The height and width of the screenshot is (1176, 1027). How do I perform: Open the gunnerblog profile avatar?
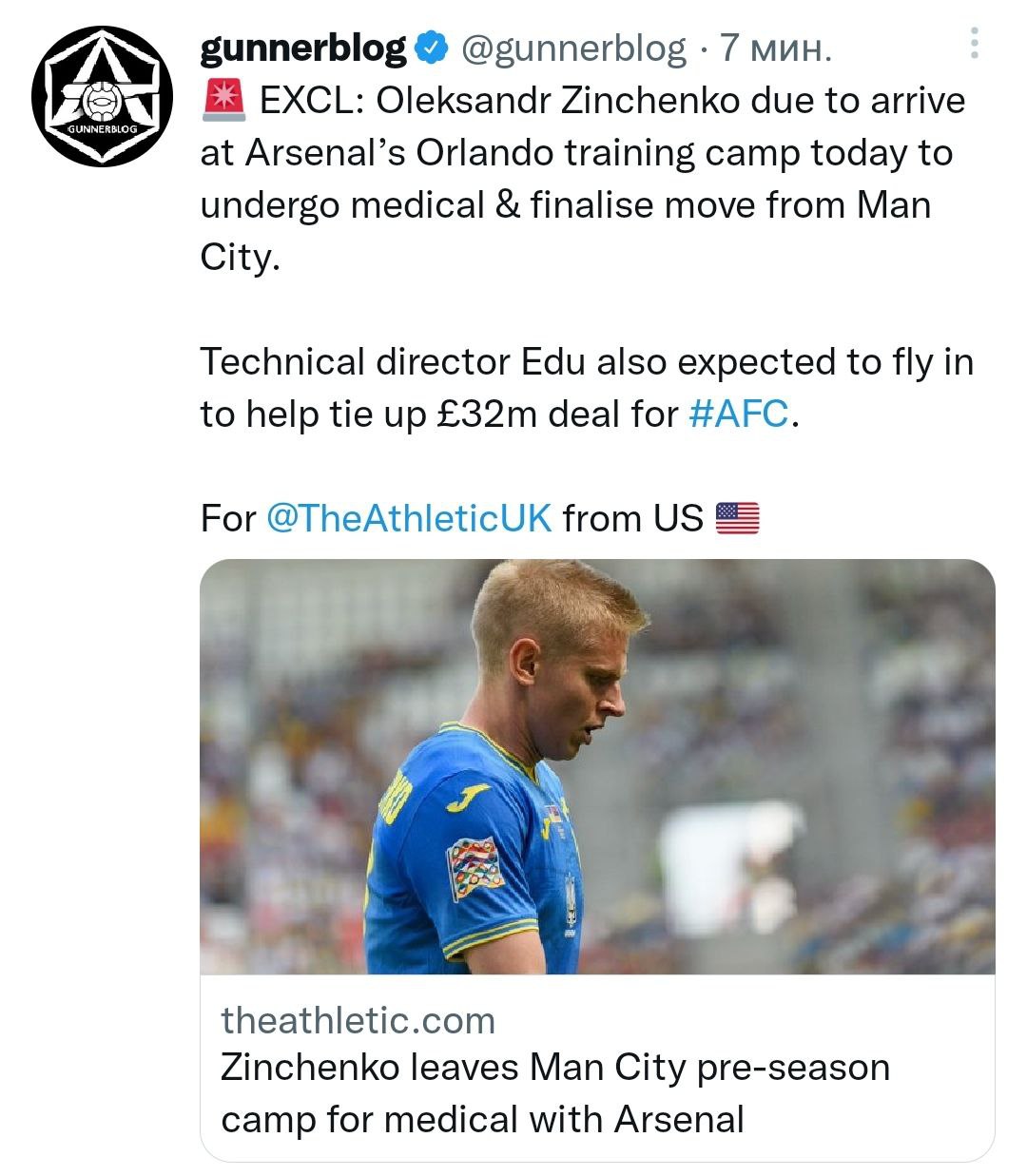click(102, 97)
